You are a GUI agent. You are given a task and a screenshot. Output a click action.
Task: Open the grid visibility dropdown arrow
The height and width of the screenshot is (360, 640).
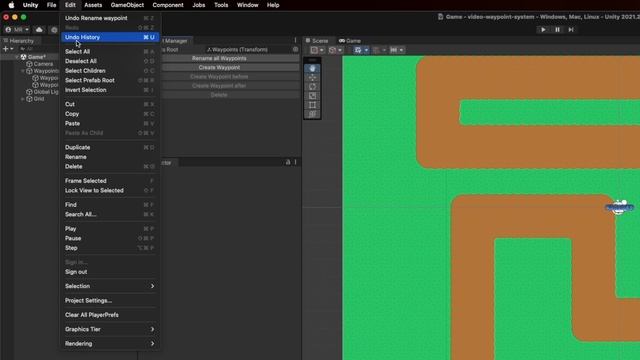coord(366,50)
